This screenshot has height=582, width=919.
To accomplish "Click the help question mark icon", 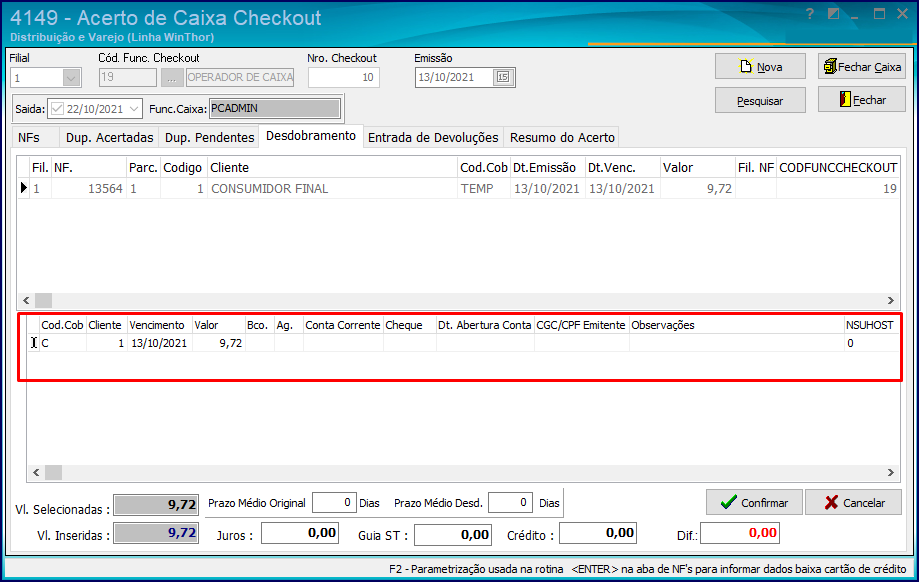I will (x=809, y=13).
